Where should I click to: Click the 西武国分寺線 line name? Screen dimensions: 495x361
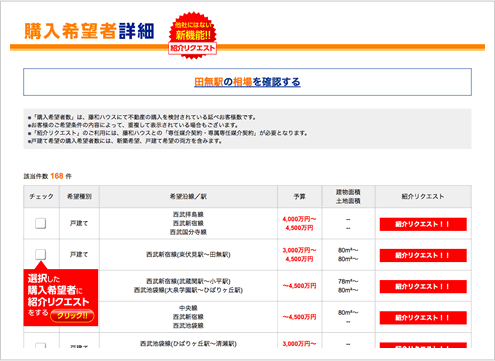(x=188, y=232)
